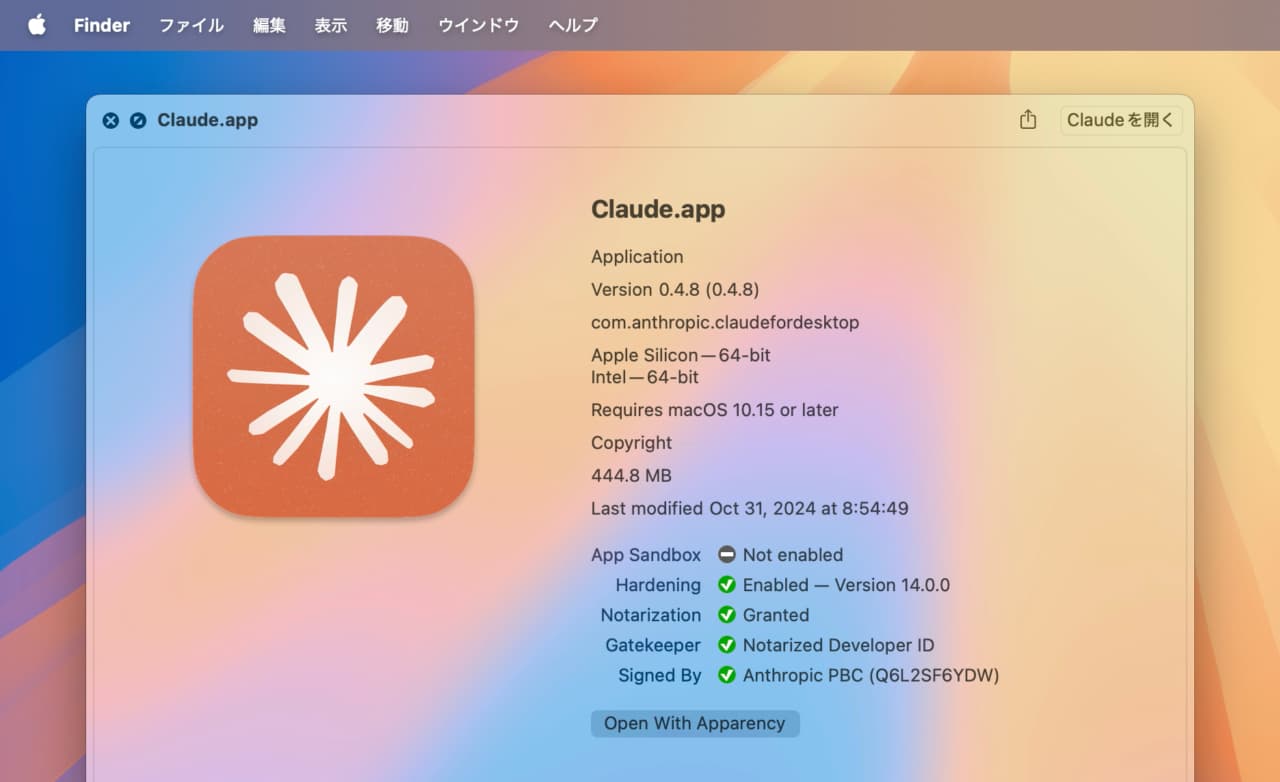Click the Open With Apparency button

(695, 723)
